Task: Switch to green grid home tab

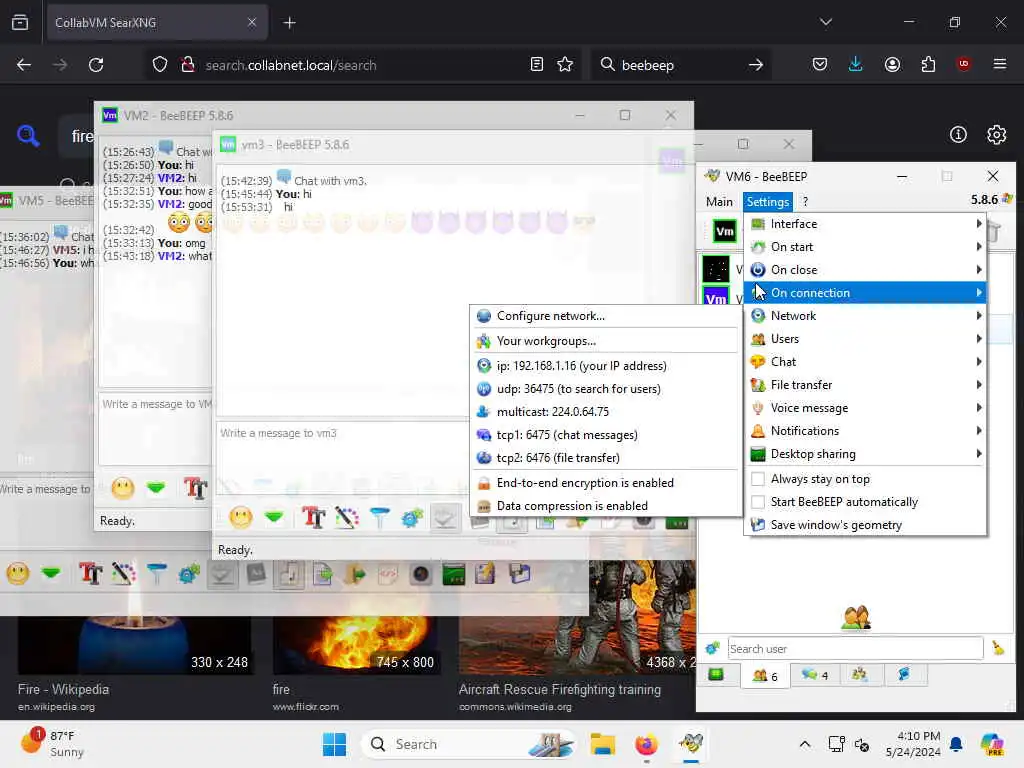Action: coord(716,675)
